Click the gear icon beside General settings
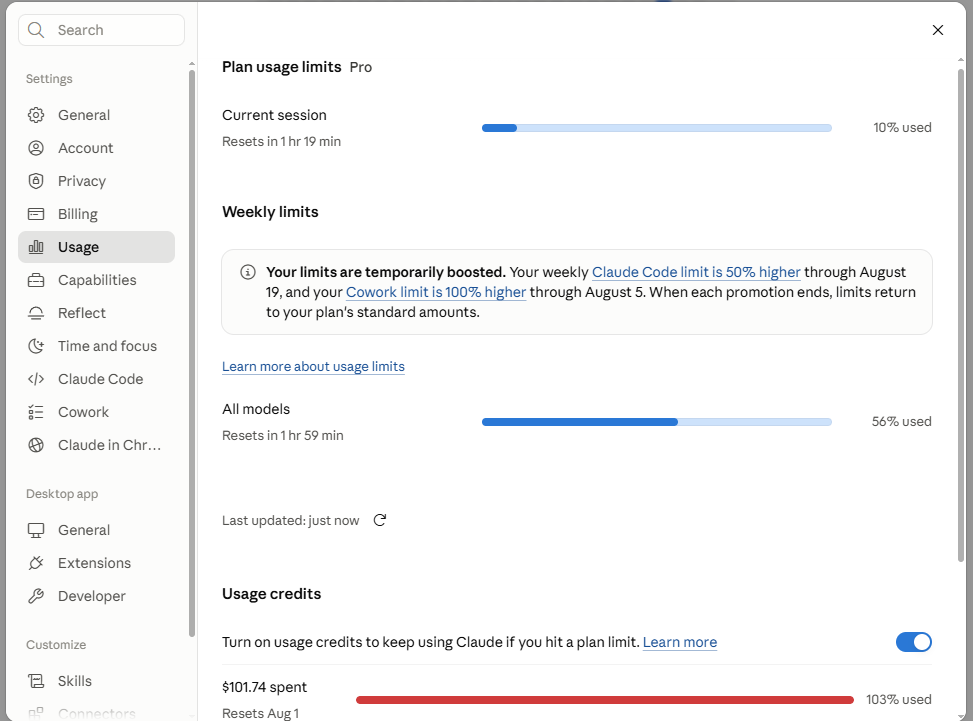The width and height of the screenshot is (973, 721). click(36, 115)
